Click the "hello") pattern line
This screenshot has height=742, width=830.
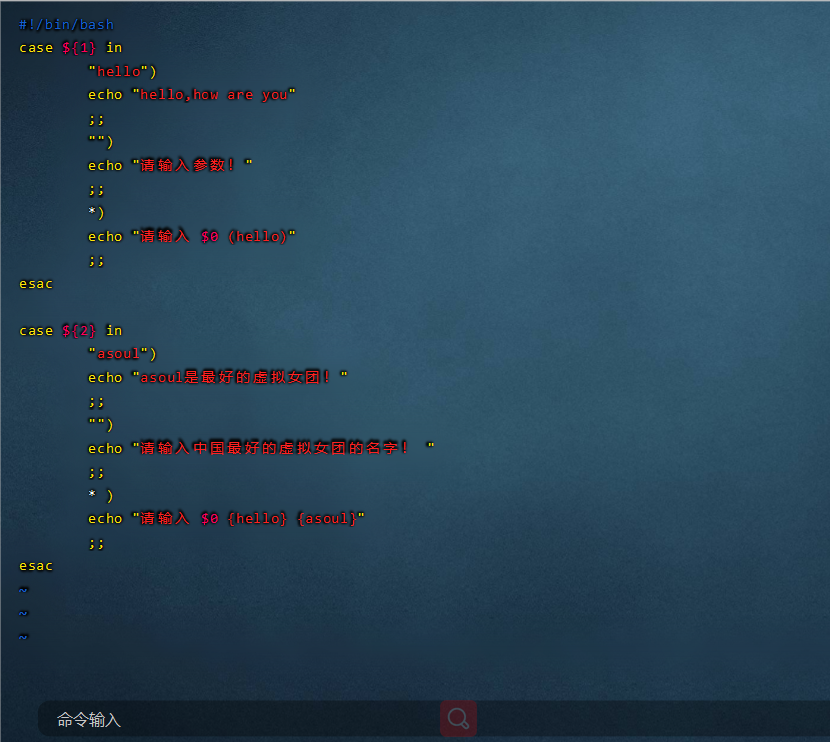point(122,71)
